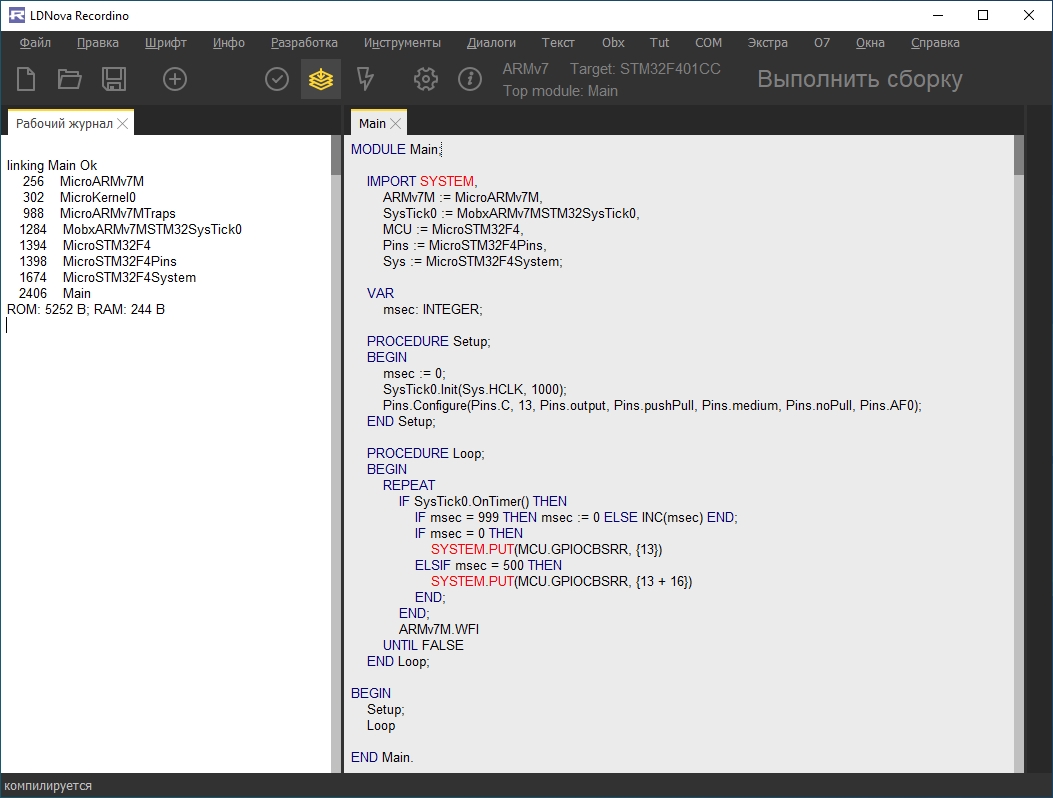
Task: Close the Рабочий журнал tab
Action: pos(123,123)
